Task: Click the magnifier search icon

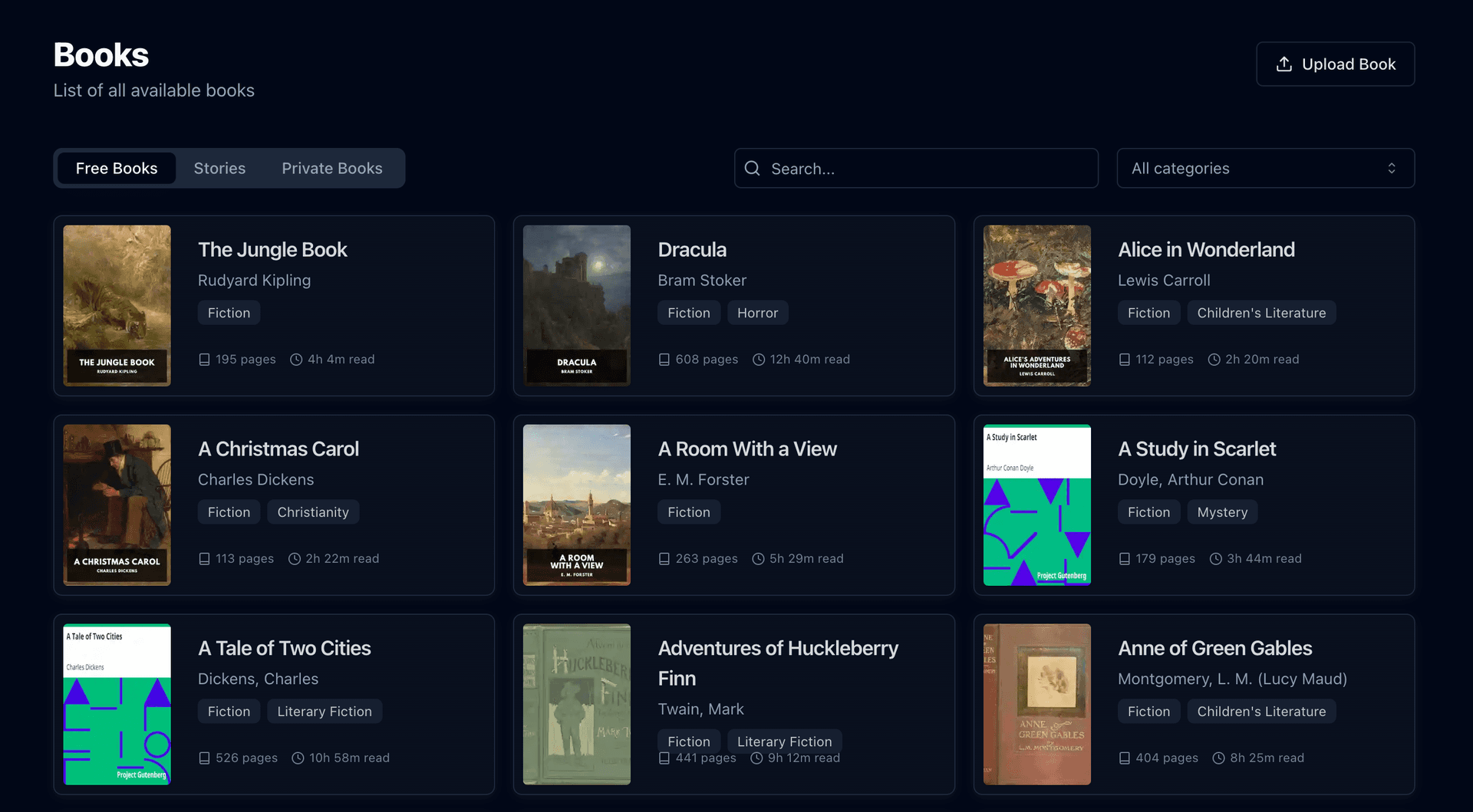Action: pos(752,169)
